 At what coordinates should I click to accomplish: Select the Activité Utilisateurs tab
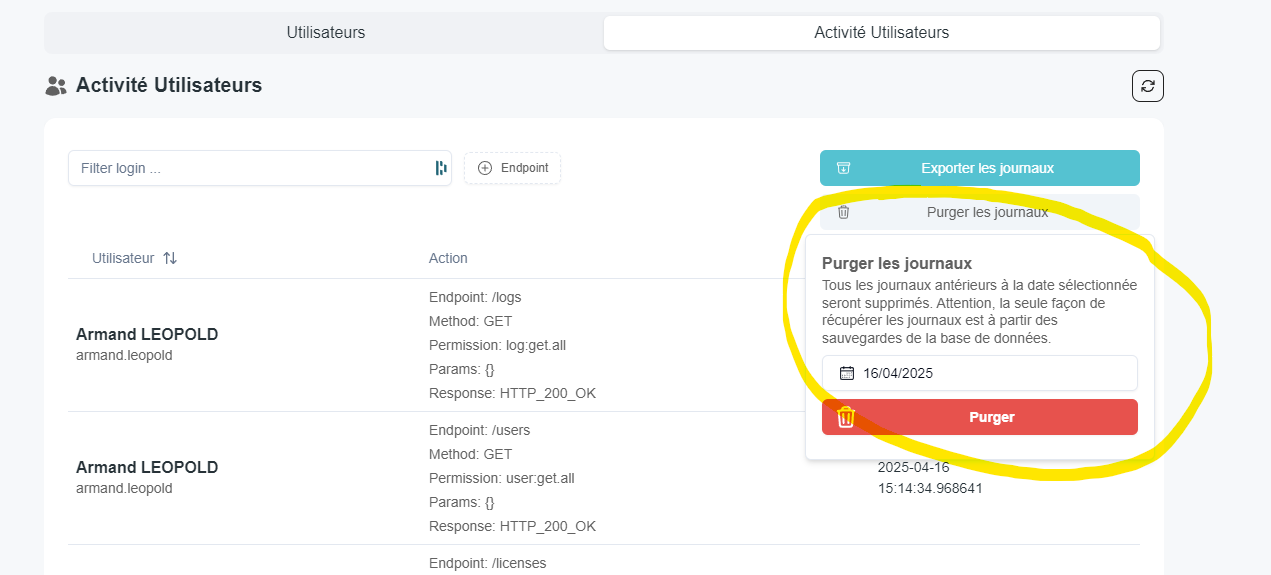881,33
